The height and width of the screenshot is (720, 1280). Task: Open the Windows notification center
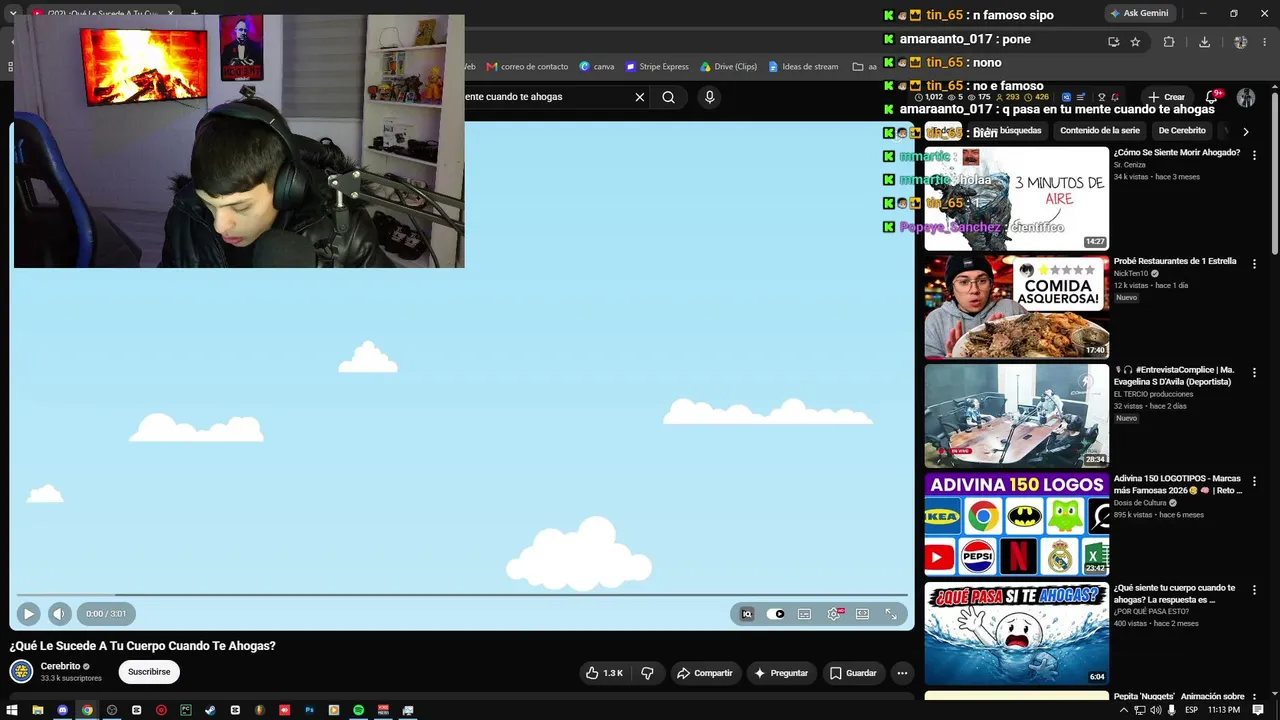coord(1258,710)
